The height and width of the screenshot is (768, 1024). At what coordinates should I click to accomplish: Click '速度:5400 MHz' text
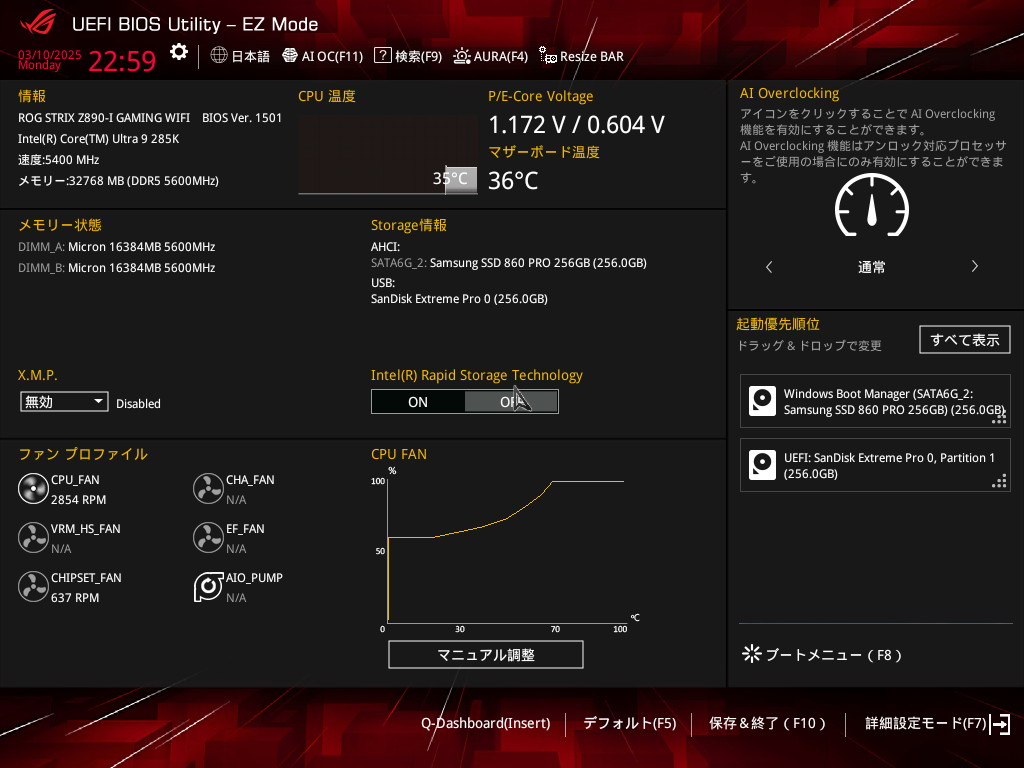59,159
